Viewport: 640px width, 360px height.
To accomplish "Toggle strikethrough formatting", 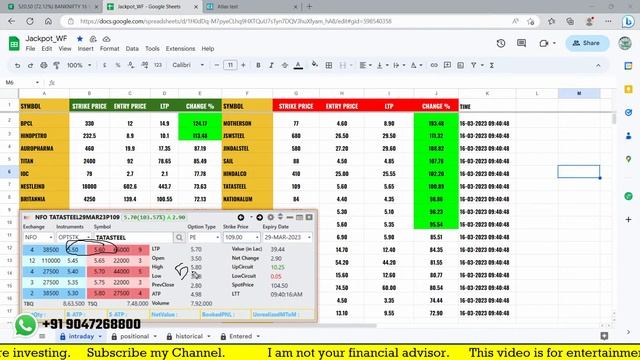I will [284, 65].
